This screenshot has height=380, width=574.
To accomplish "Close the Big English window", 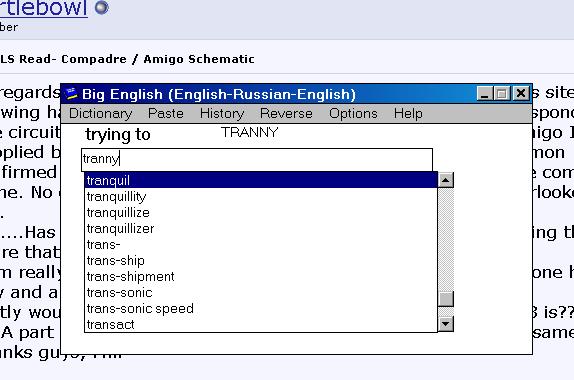I will click(x=521, y=94).
